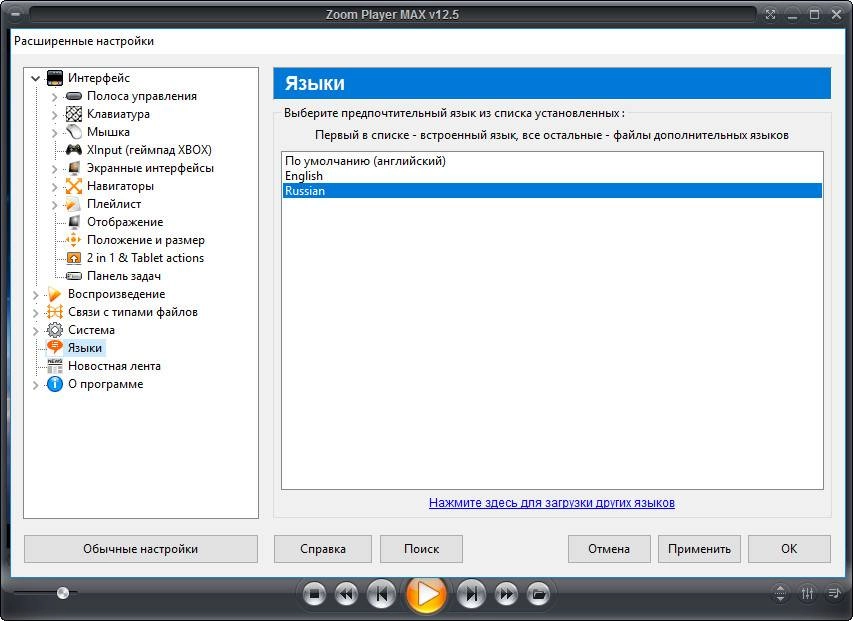Click the Экранные интерфейсы icon
The width and height of the screenshot is (853, 621).
click(73, 168)
